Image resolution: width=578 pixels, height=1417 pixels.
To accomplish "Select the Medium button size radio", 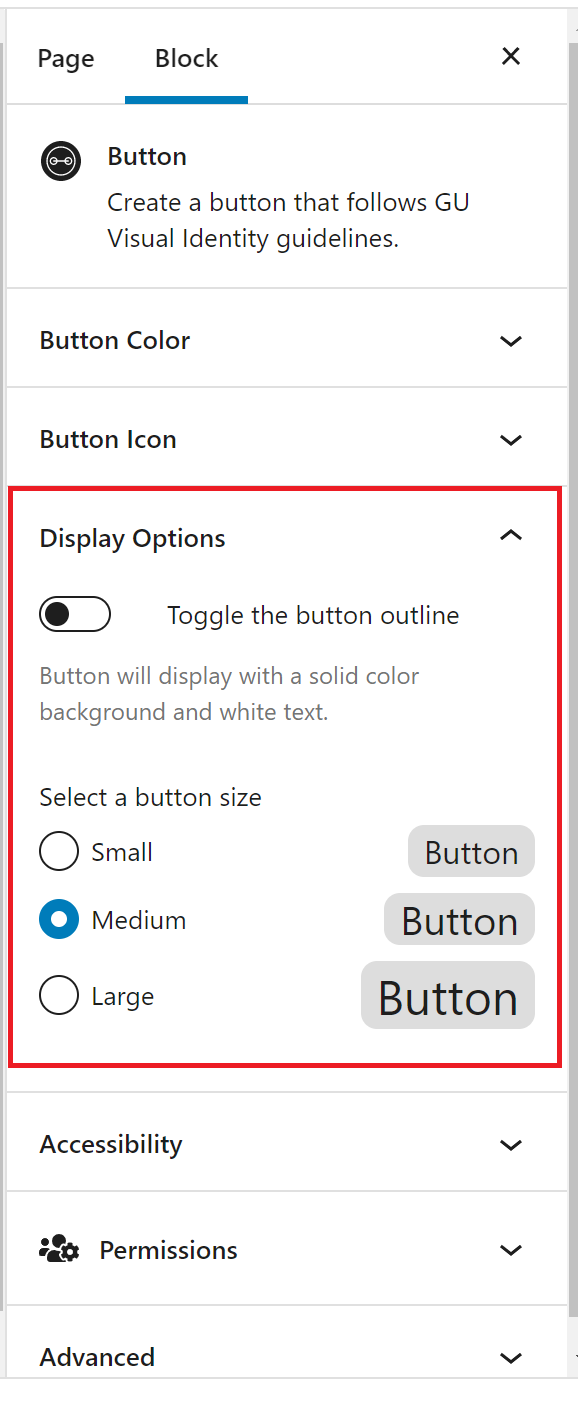I will point(59,920).
